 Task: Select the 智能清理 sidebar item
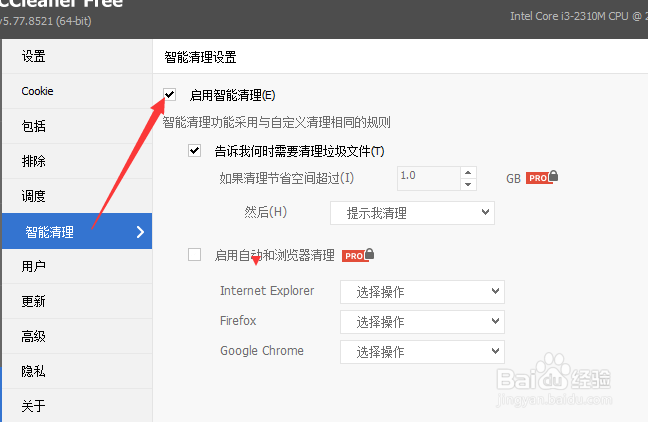tap(77, 231)
